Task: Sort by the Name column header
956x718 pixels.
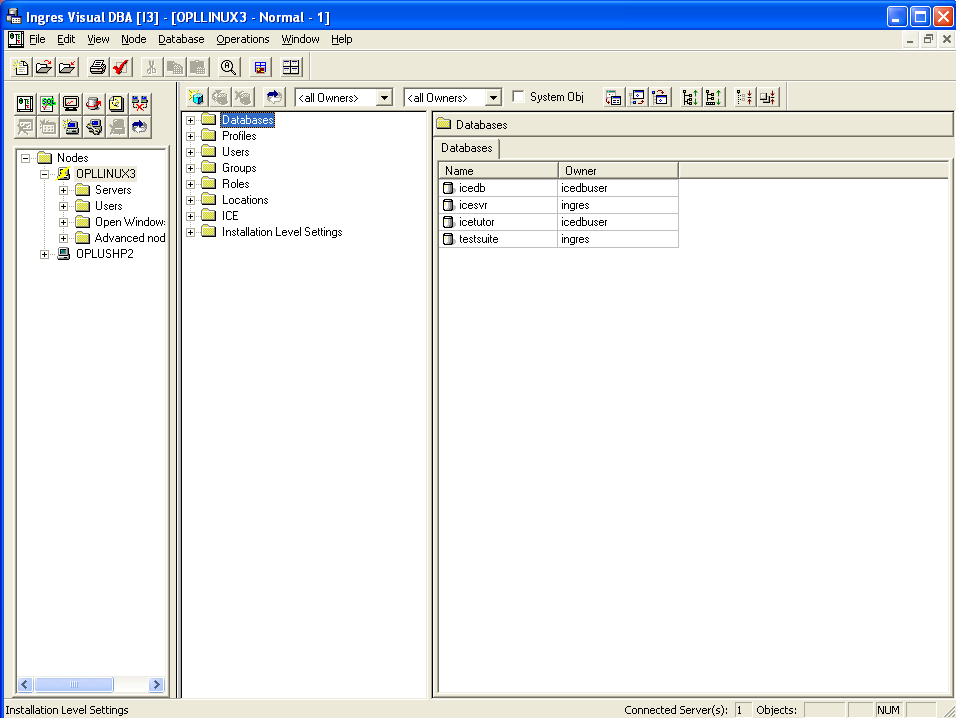Action: [x=498, y=171]
